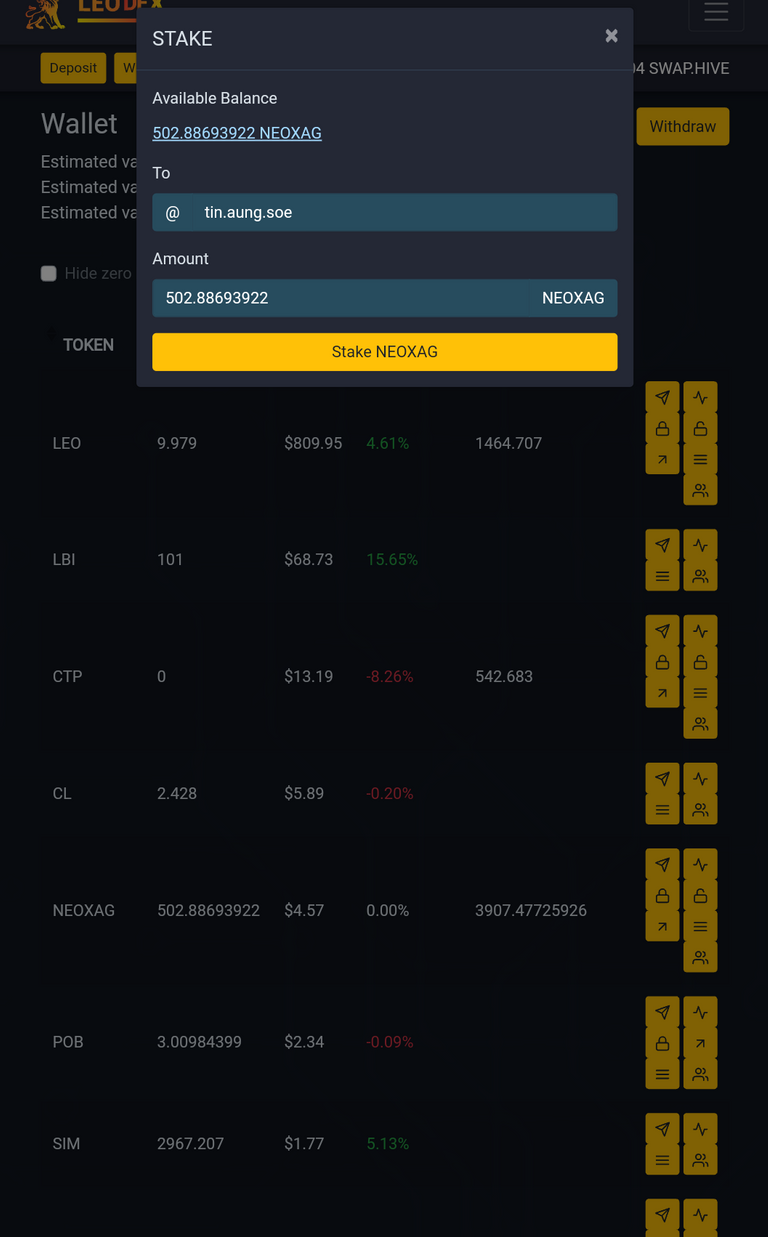Click the 502.88693922 NEOXAG available balance link

[x=237, y=133]
